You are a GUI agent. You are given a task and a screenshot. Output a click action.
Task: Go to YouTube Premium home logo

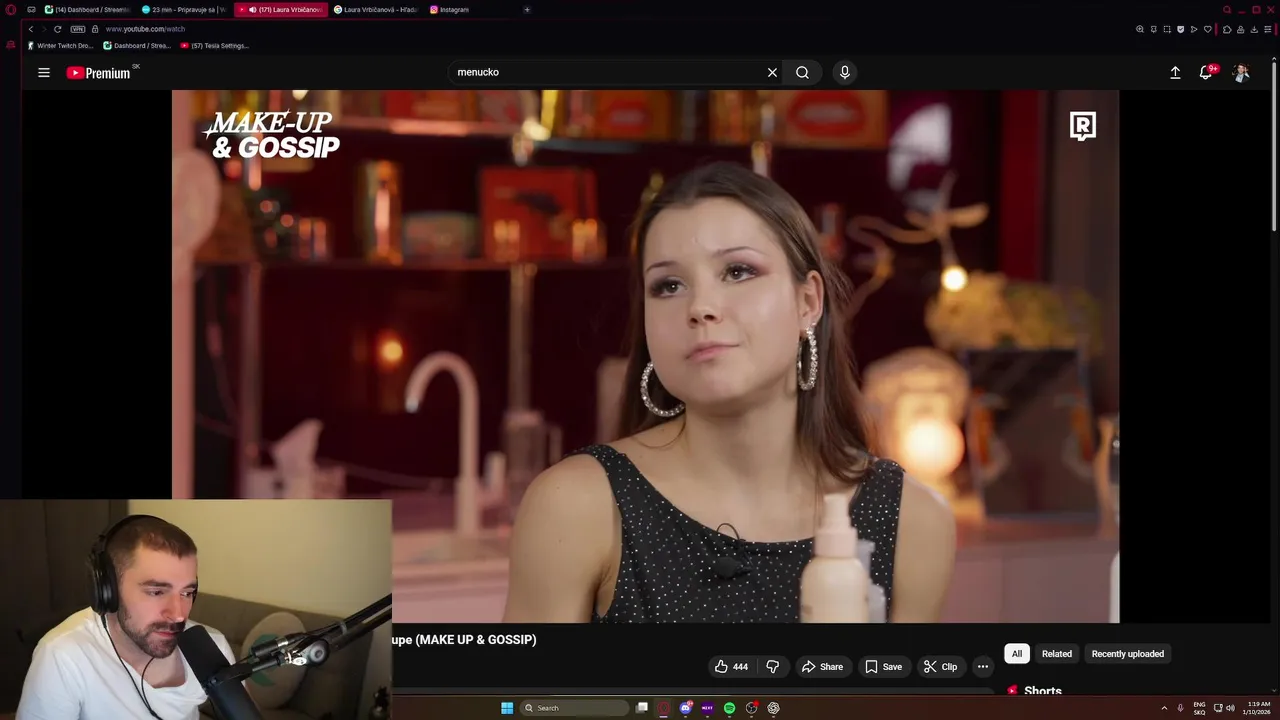(98, 73)
